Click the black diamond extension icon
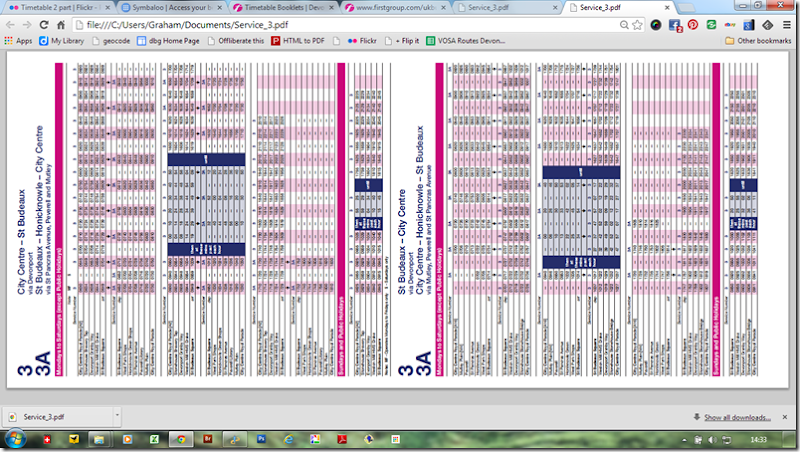The image size is (800, 452). [x=767, y=25]
